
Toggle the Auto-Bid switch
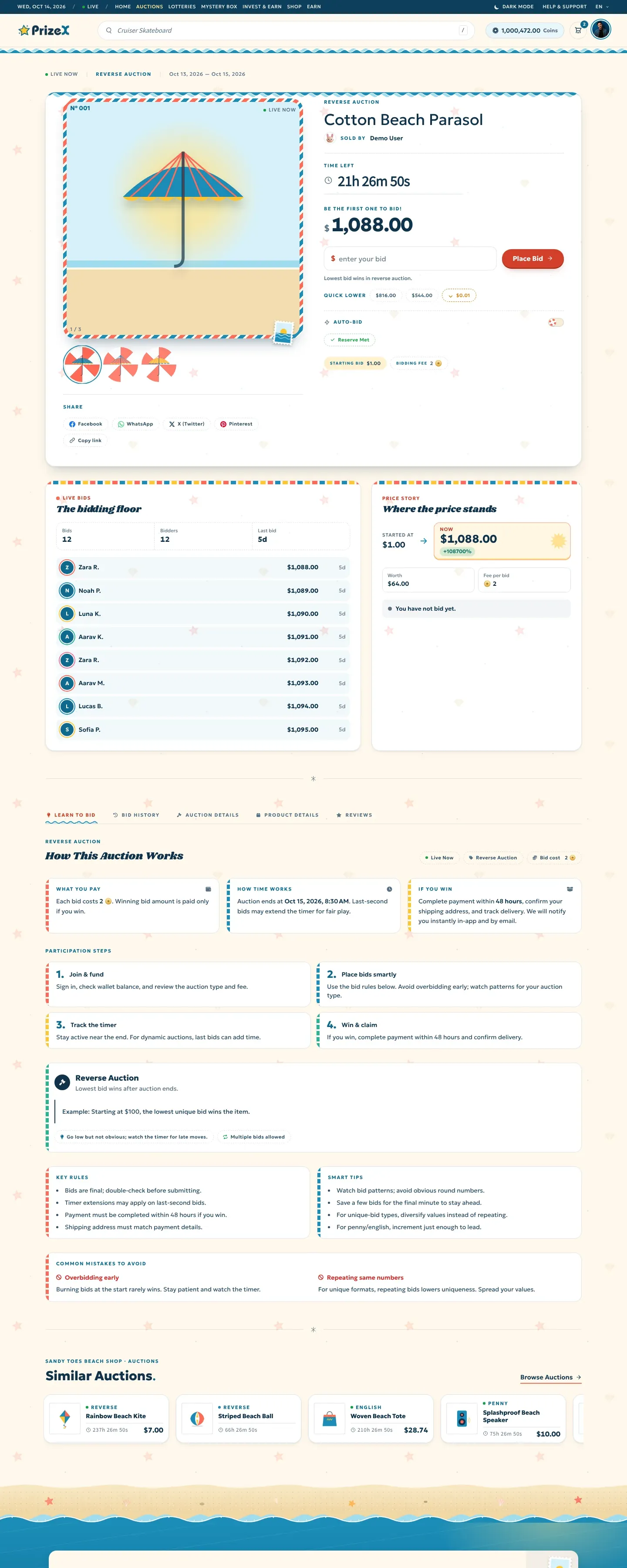coord(555,322)
